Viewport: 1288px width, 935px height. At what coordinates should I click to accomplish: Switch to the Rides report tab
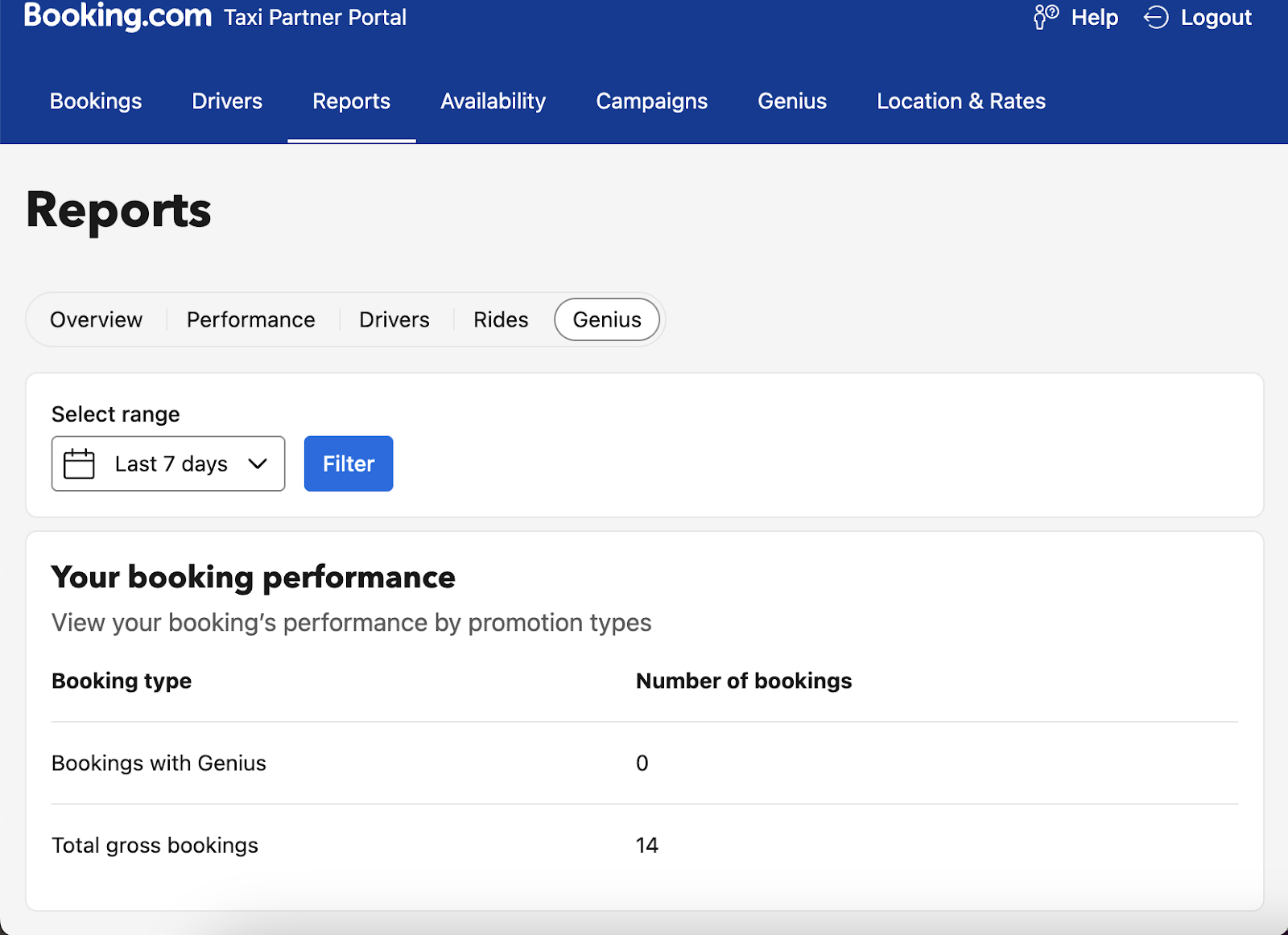[501, 320]
